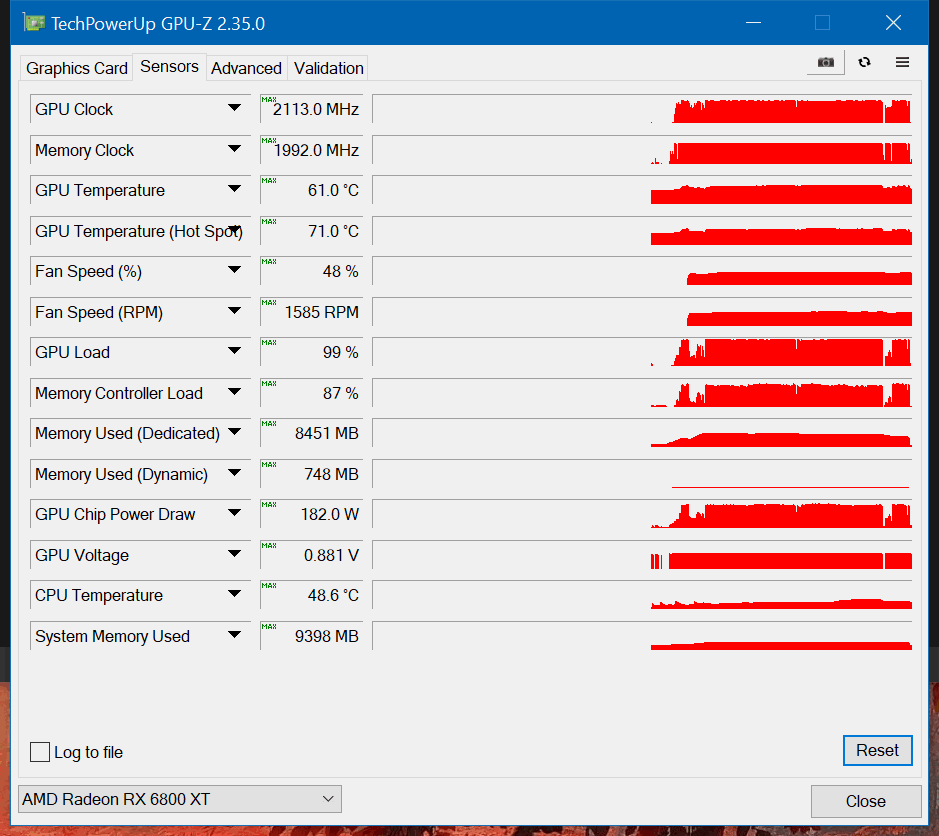Click the Reset button
Image resolution: width=939 pixels, height=836 pixels.
click(877, 750)
